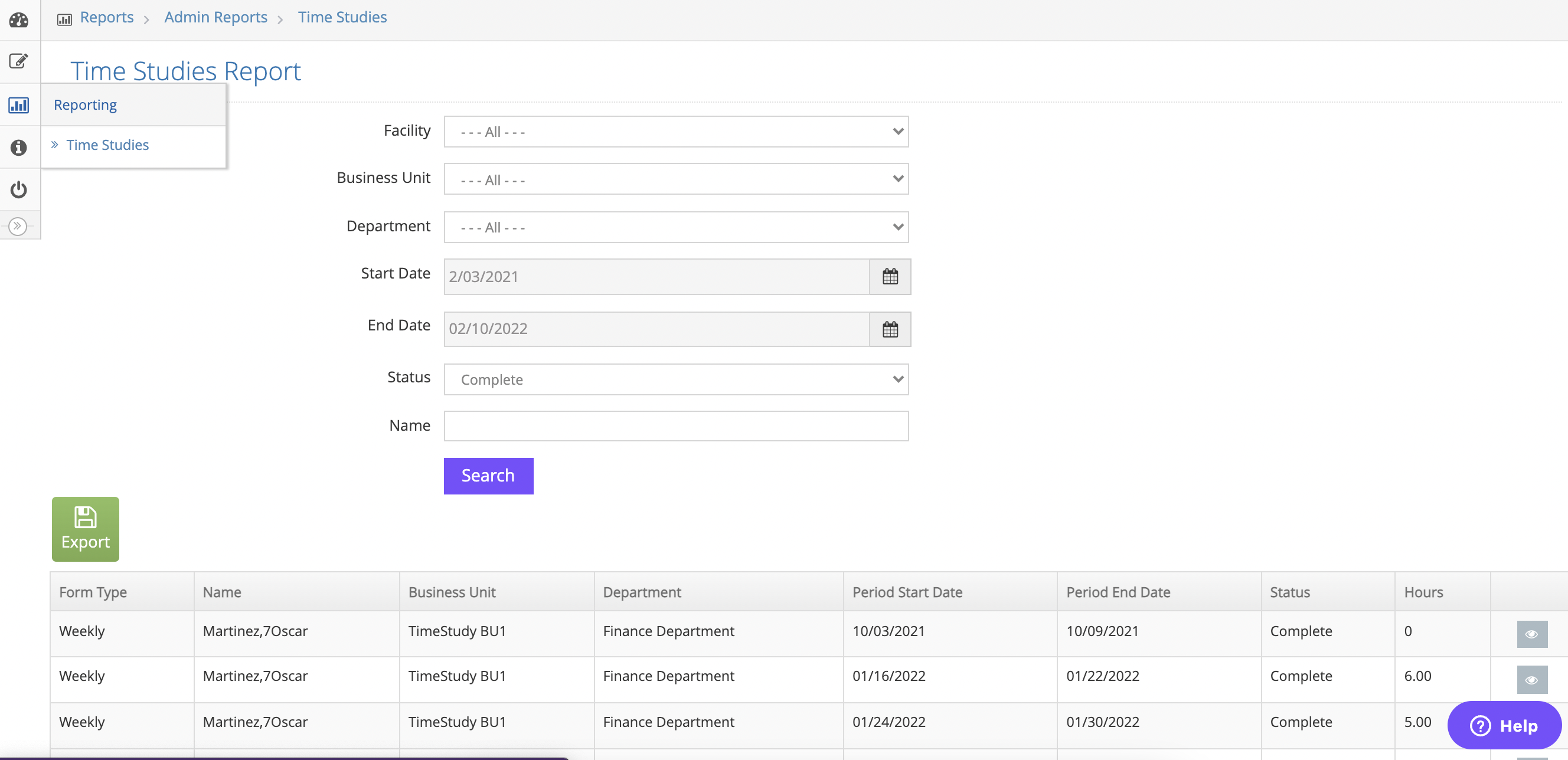Image resolution: width=1568 pixels, height=760 pixels.
Task: Focus the Name text field
Action: tap(675, 426)
